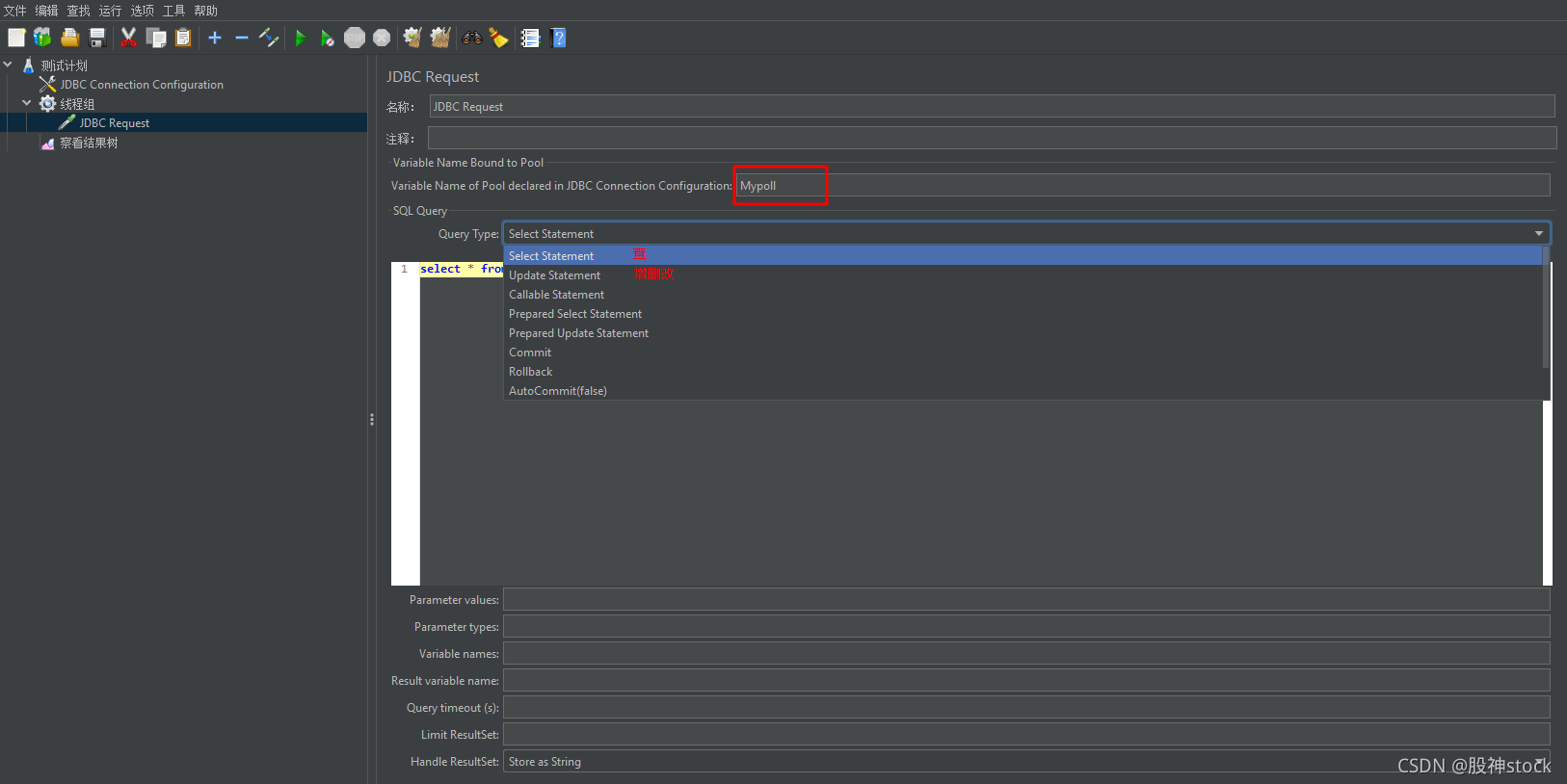Choose Update Statement option
The width and height of the screenshot is (1567, 784).
[x=1023, y=274]
